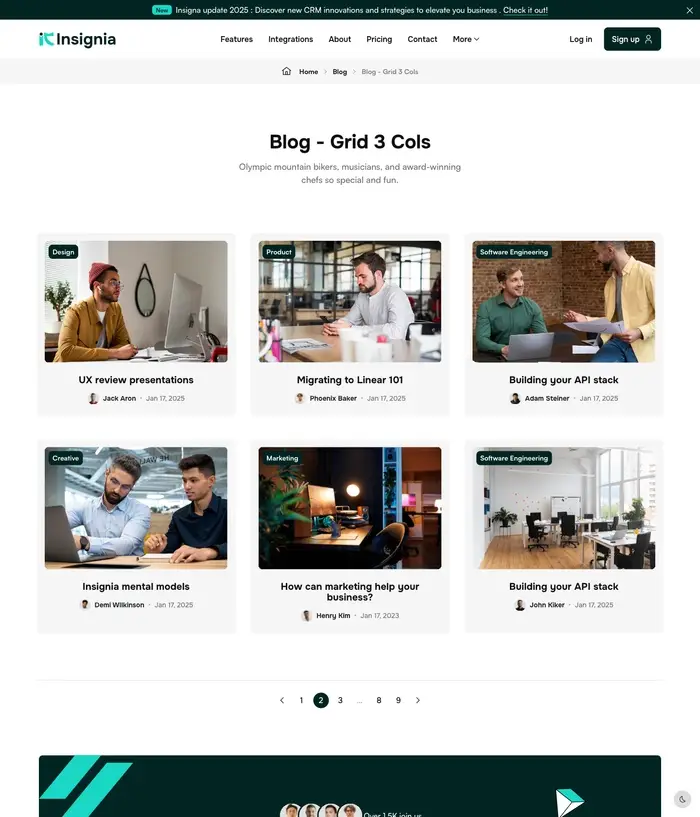Click Jack Aron's author avatar
The image size is (700, 817).
click(93, 398)
